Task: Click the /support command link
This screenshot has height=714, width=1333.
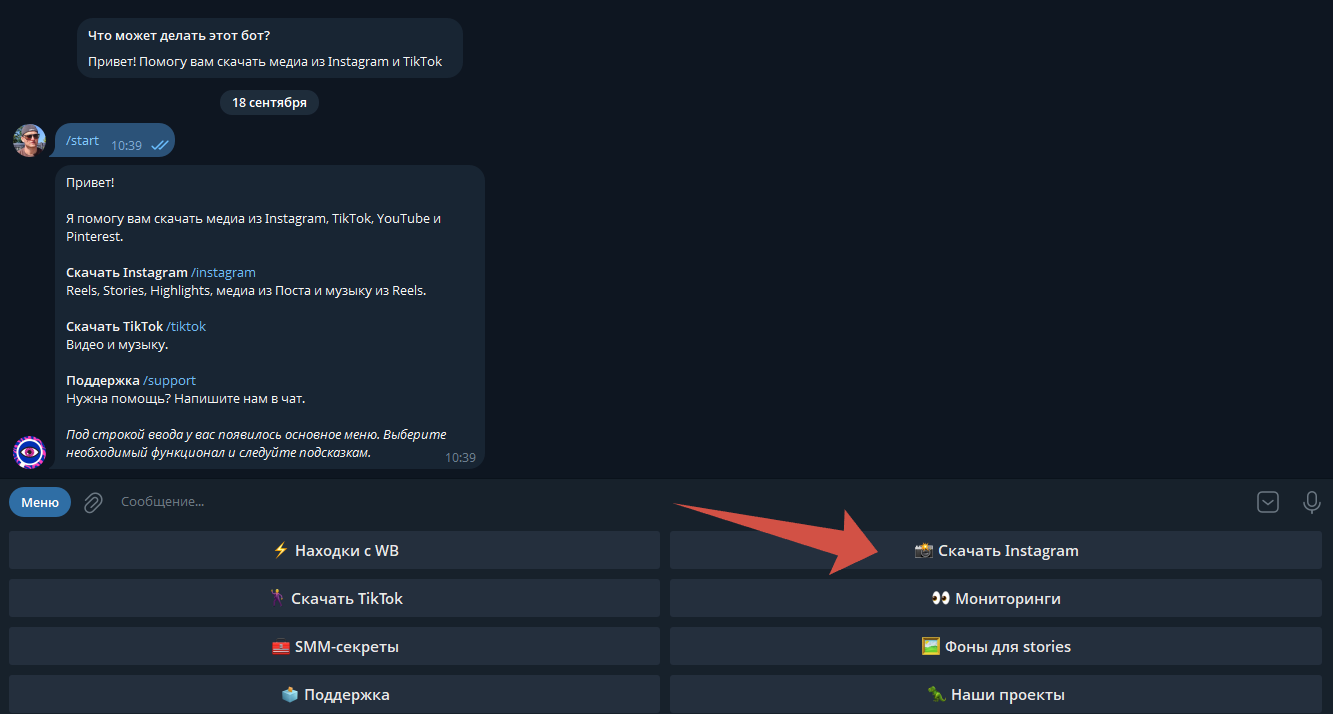Action: [x=169, y=380]
